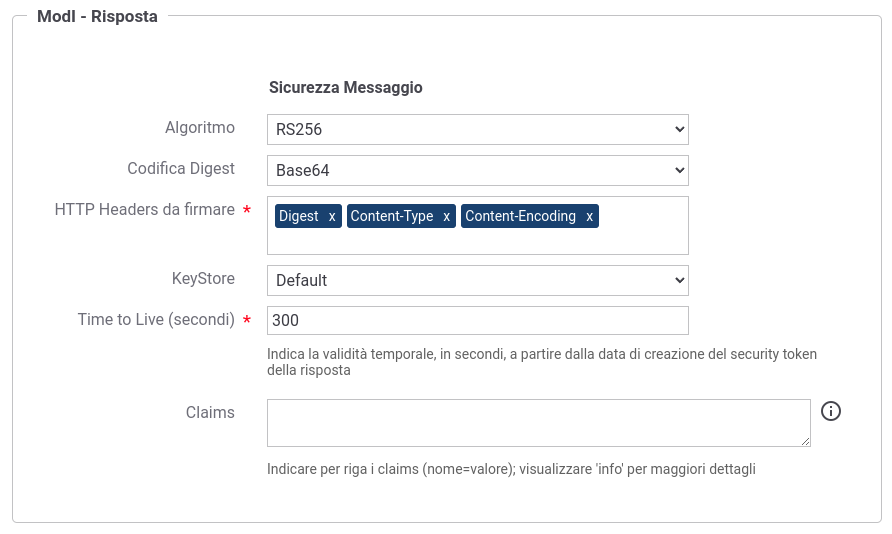Click the HTTP Headers da firmare label
Viewport: 892px width, 534px height.
[x=144, y=209]
